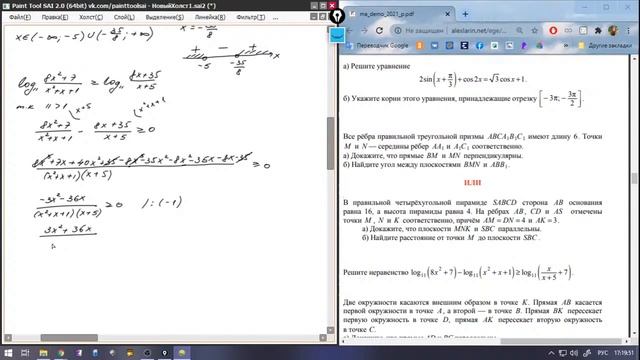Open a new browser tab
The image size is (640, 360).
[x=465, y=14]
